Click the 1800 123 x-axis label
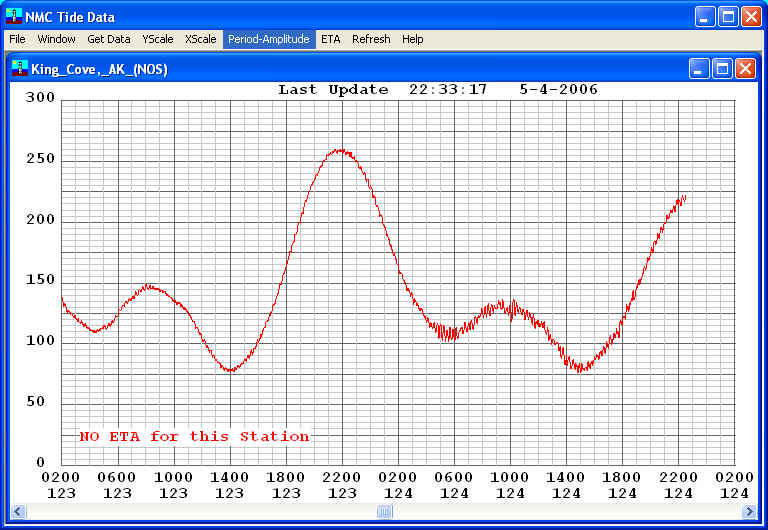 [x=286, y=485]
